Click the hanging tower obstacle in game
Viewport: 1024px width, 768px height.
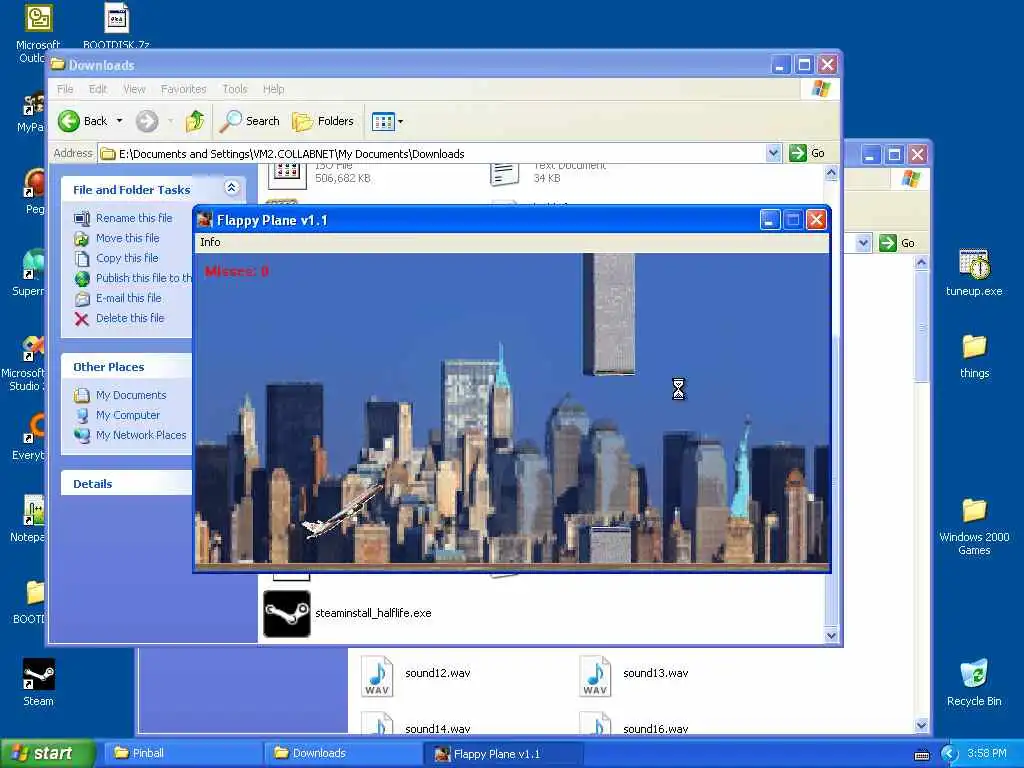[x=609, y=315]
